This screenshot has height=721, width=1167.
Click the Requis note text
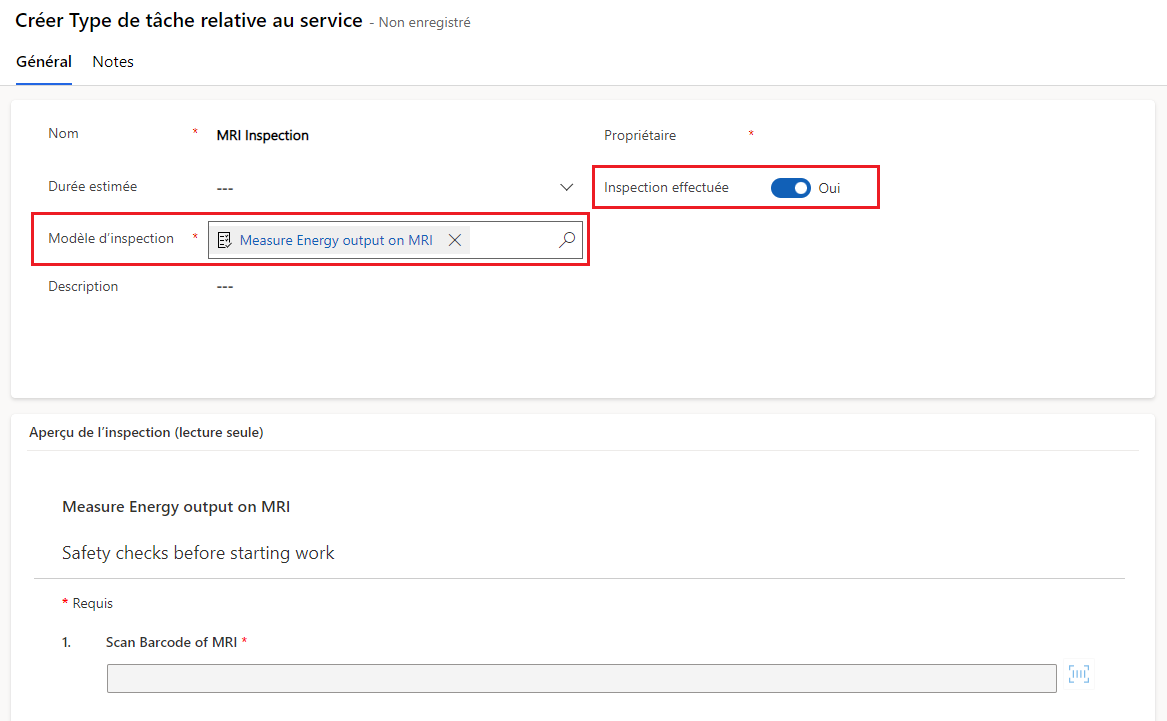pos(92,603)
